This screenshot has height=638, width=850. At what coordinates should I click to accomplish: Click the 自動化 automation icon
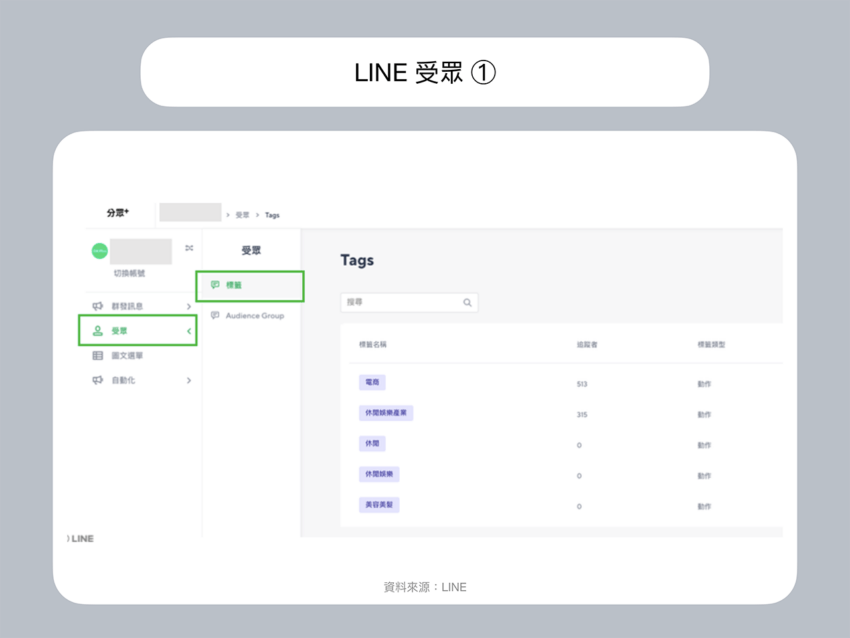[x=97, y=380]
